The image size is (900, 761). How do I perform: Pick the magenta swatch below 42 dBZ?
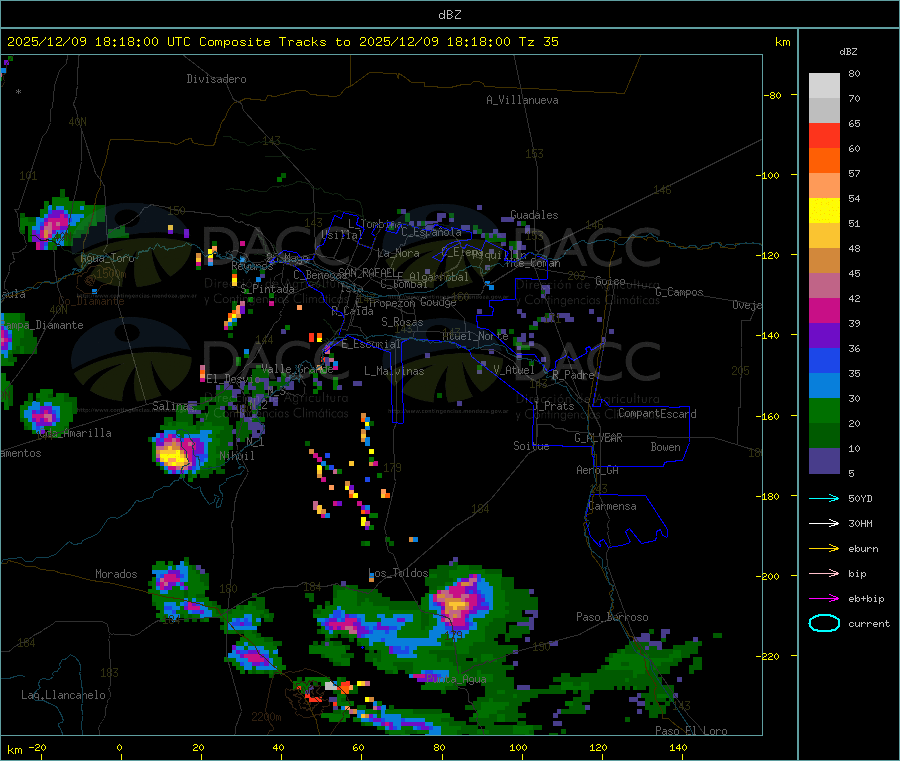click(x=824, y=310)
